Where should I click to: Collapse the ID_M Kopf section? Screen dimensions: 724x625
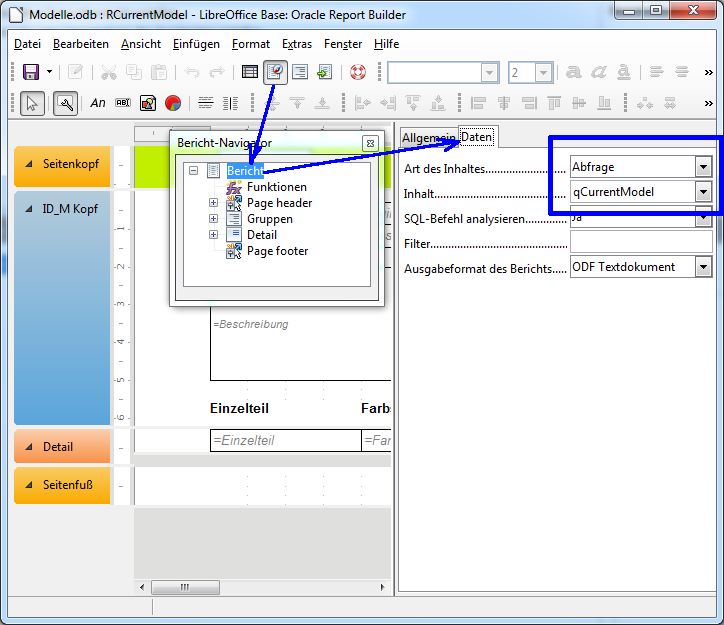29,209
